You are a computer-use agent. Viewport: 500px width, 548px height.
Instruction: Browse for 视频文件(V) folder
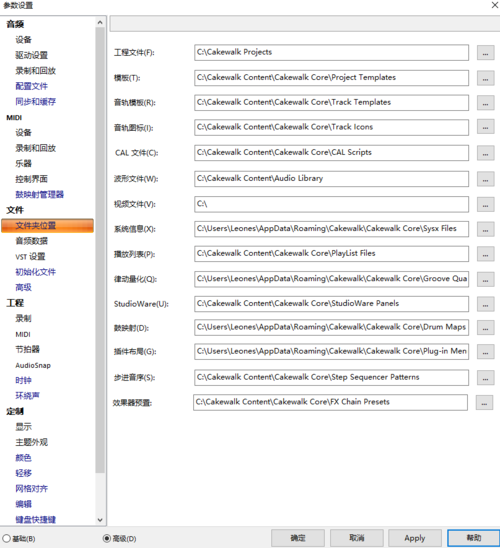click(485, 204)
